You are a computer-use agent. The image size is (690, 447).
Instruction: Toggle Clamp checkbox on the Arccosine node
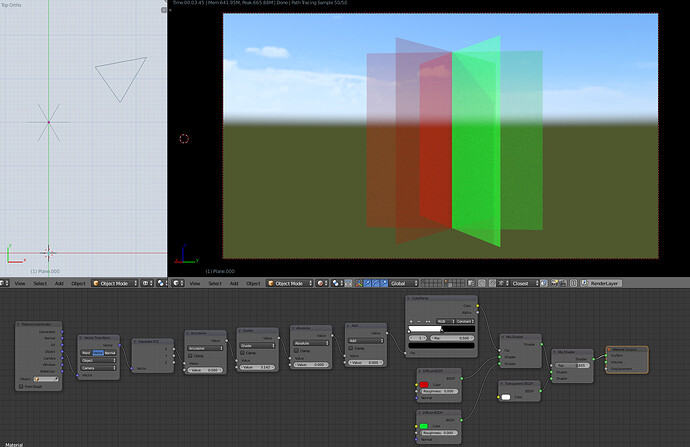[x=190, y=355]
